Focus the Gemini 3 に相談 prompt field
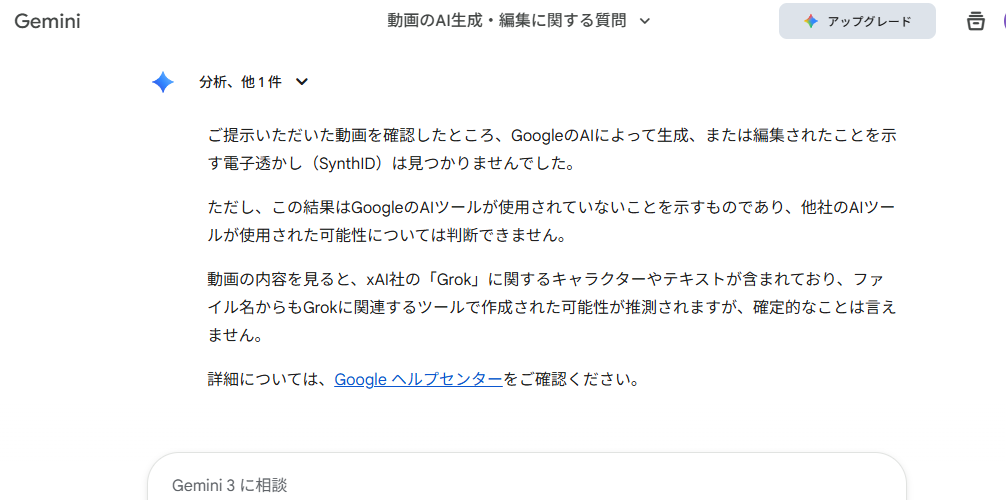 point(500,485)
